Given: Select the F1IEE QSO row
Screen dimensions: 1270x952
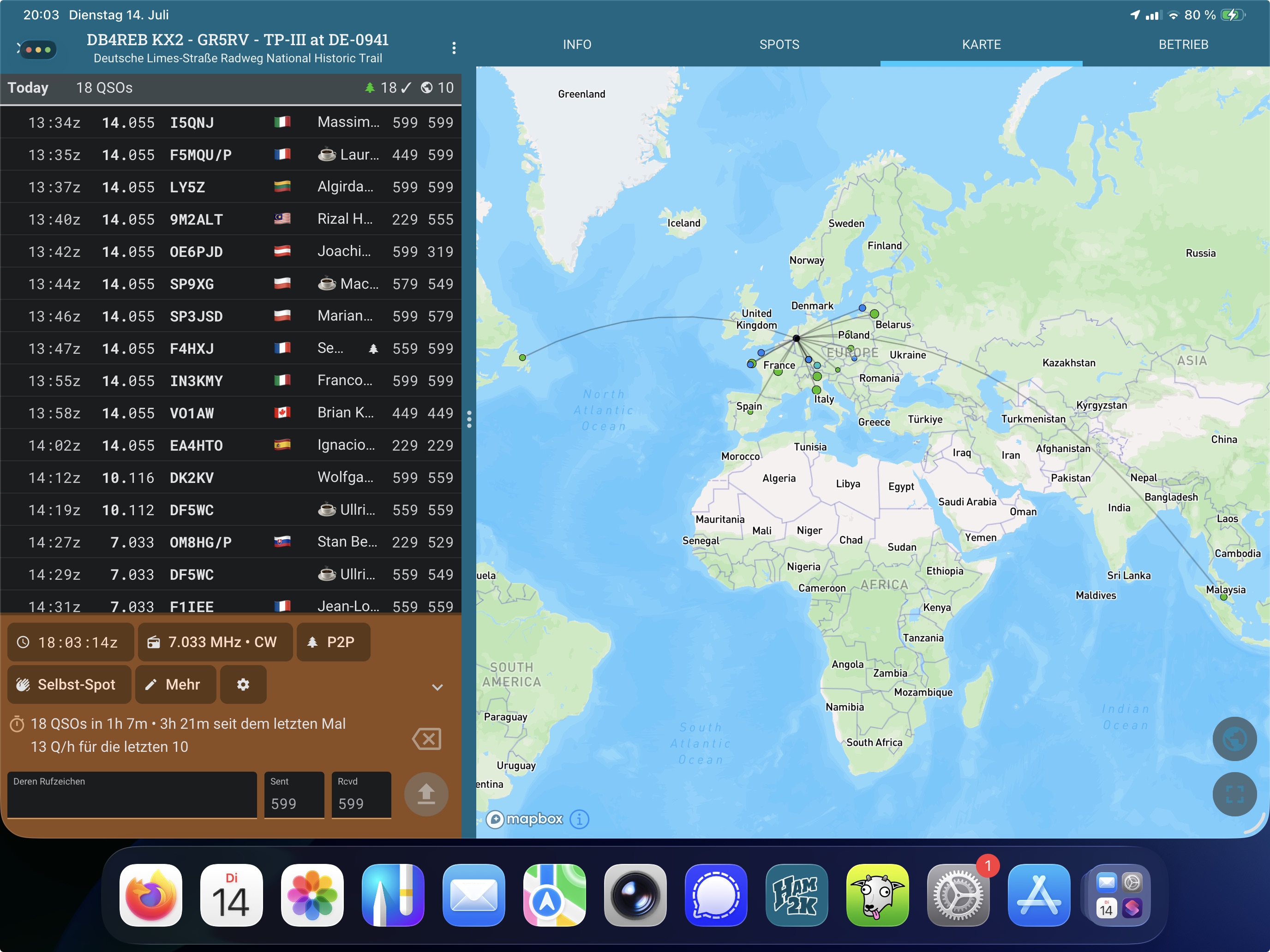Looking at the screenshot, I should (231, 602).
